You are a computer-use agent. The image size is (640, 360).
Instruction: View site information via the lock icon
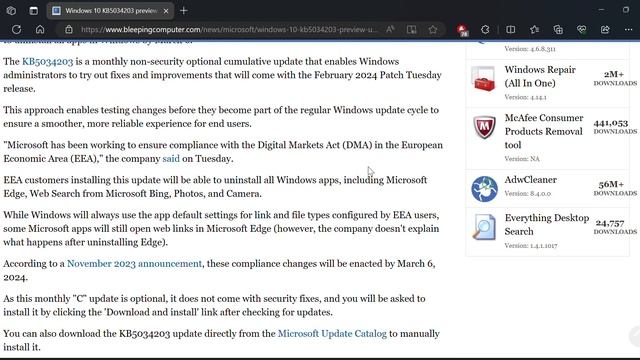69,29
